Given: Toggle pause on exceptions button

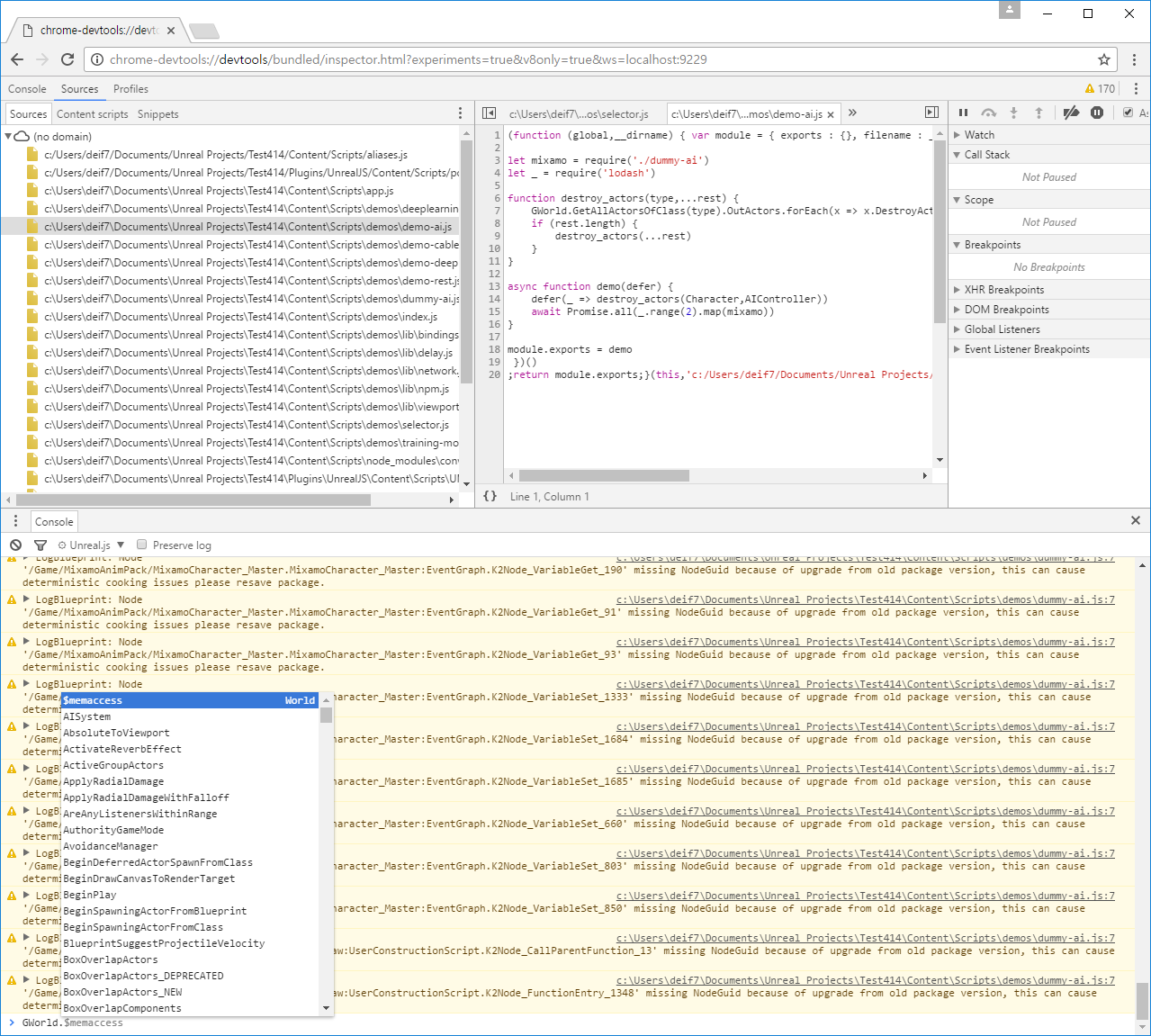Looking at the screenshot, I should (1097, 113).
